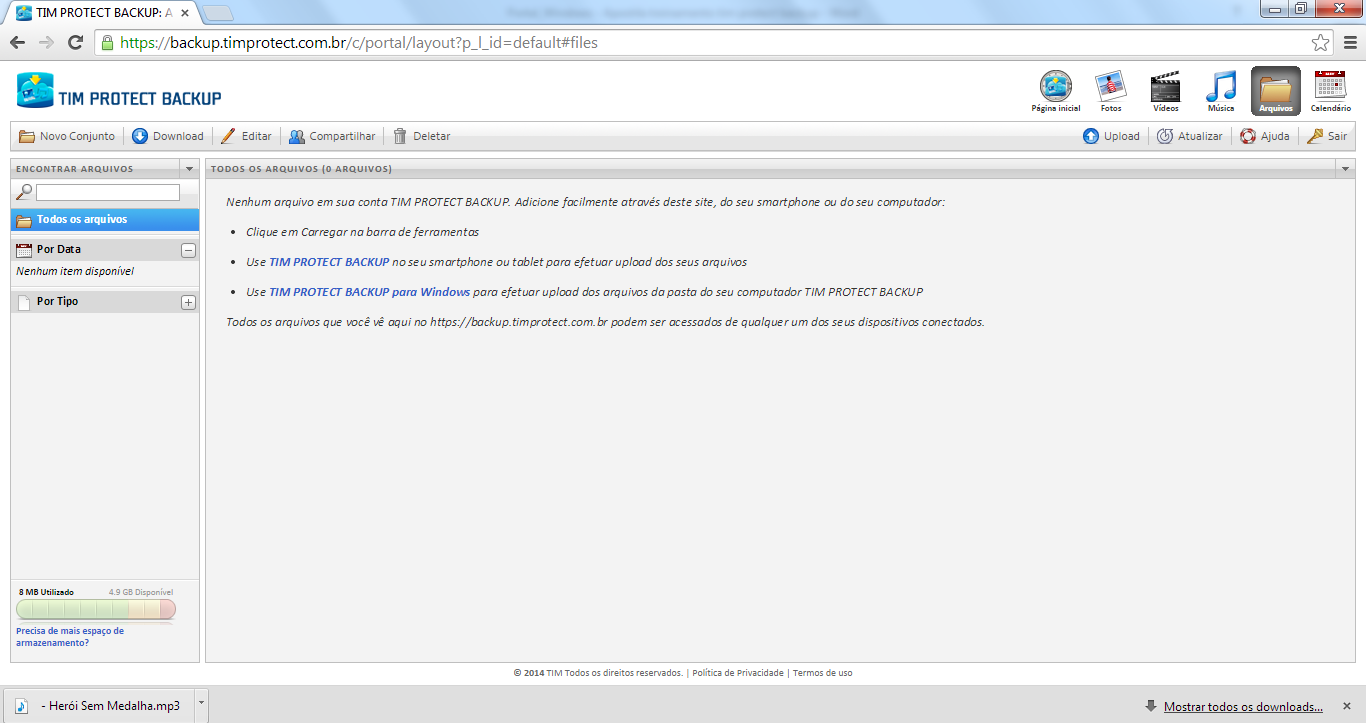Click the Por Data calendar icon
This screenshot has width=1366, height=723.
24,250
